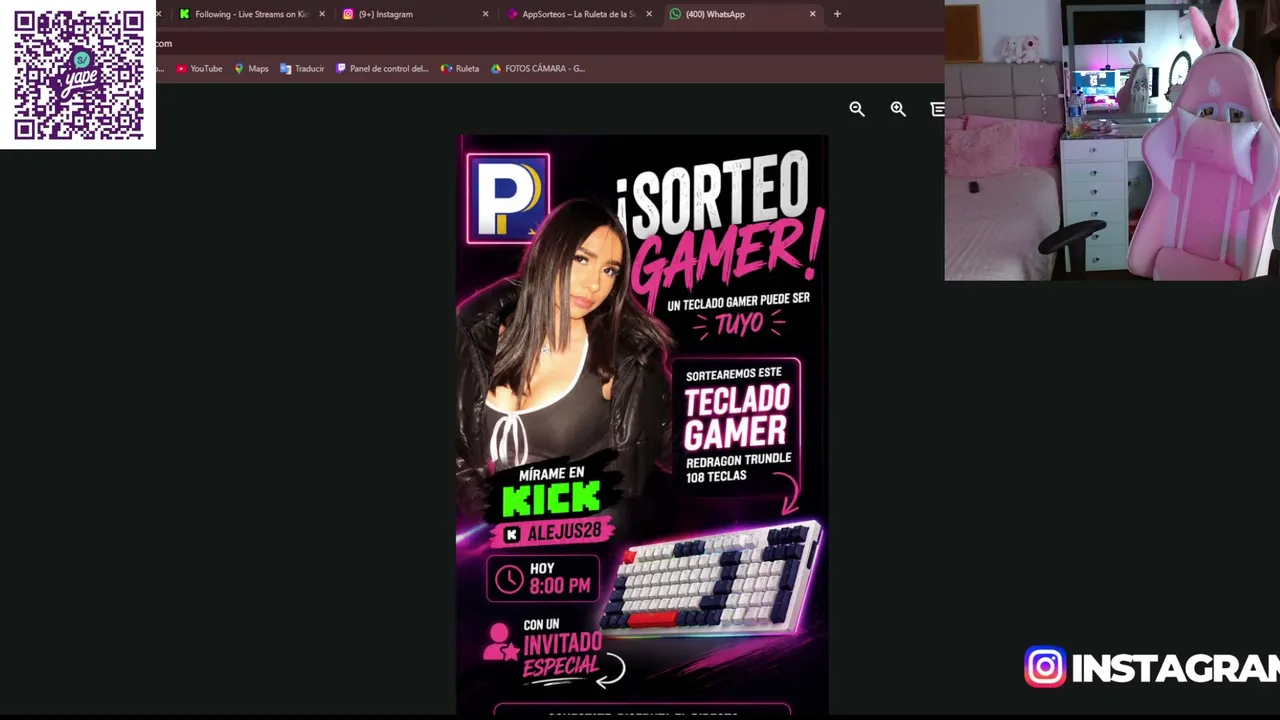
Task: Open the YouTube bookmark
Action: [199, 69]
